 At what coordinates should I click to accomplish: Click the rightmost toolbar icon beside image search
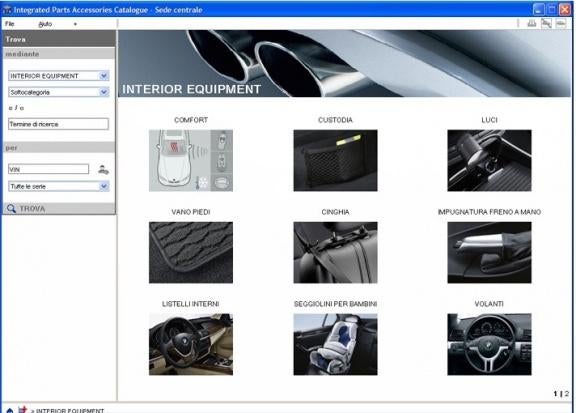click(561, 24)
